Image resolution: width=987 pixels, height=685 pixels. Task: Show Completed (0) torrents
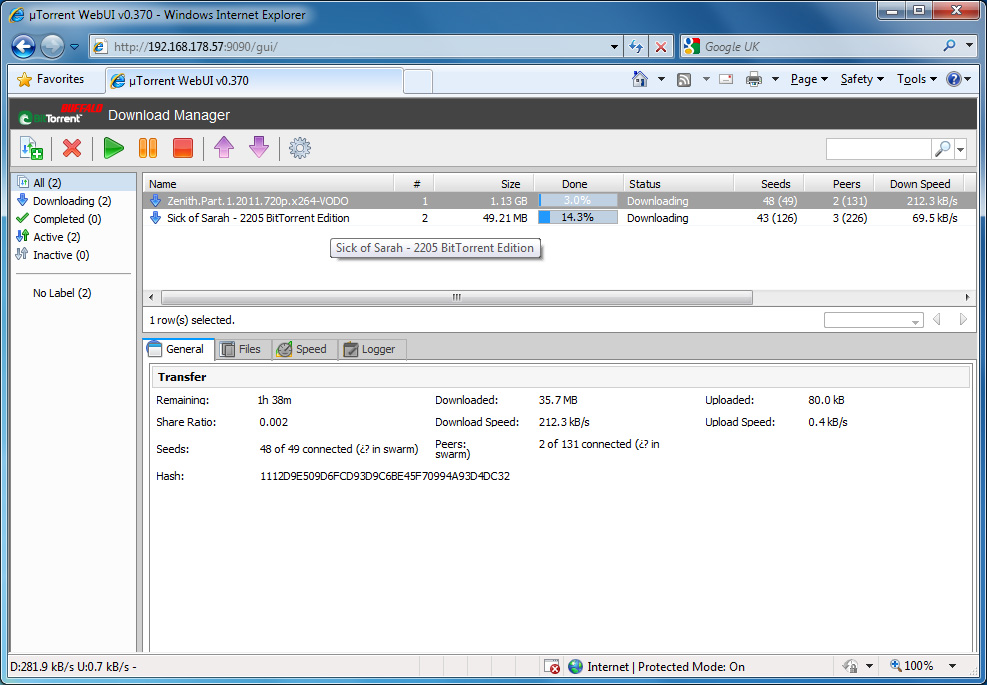tap(66, 219)
